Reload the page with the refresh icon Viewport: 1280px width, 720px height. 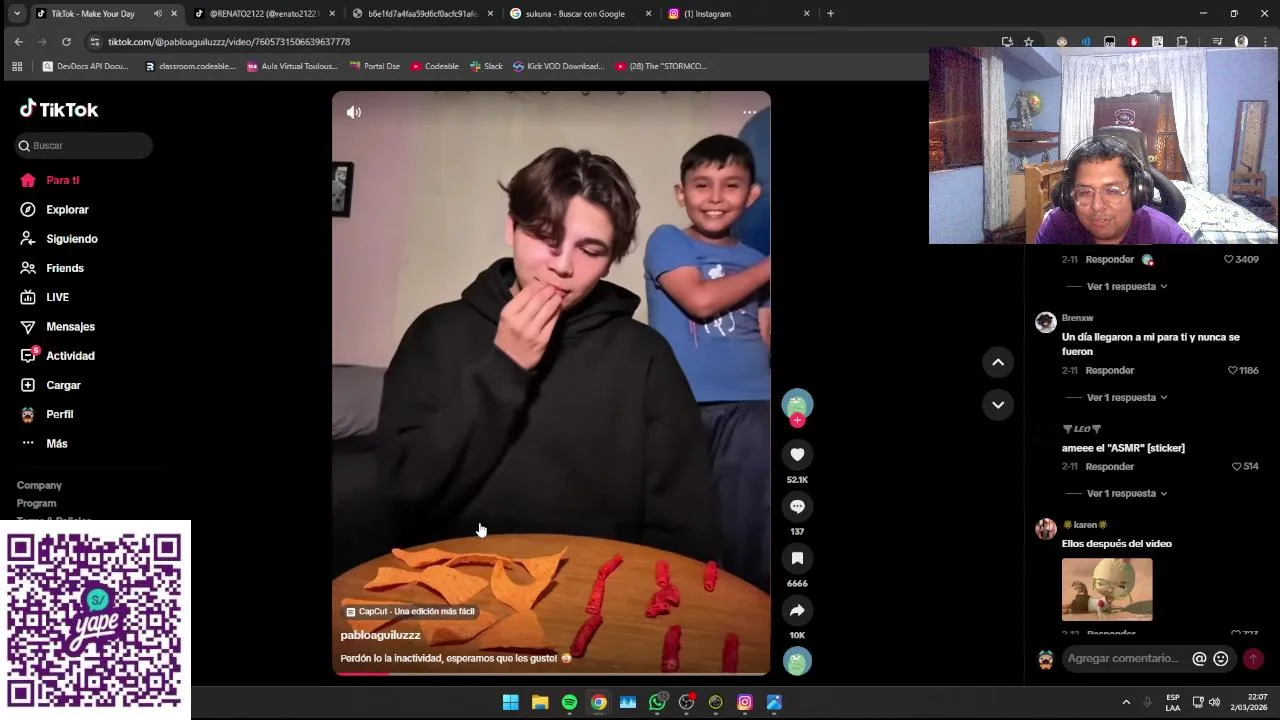[x=66, y=42]
